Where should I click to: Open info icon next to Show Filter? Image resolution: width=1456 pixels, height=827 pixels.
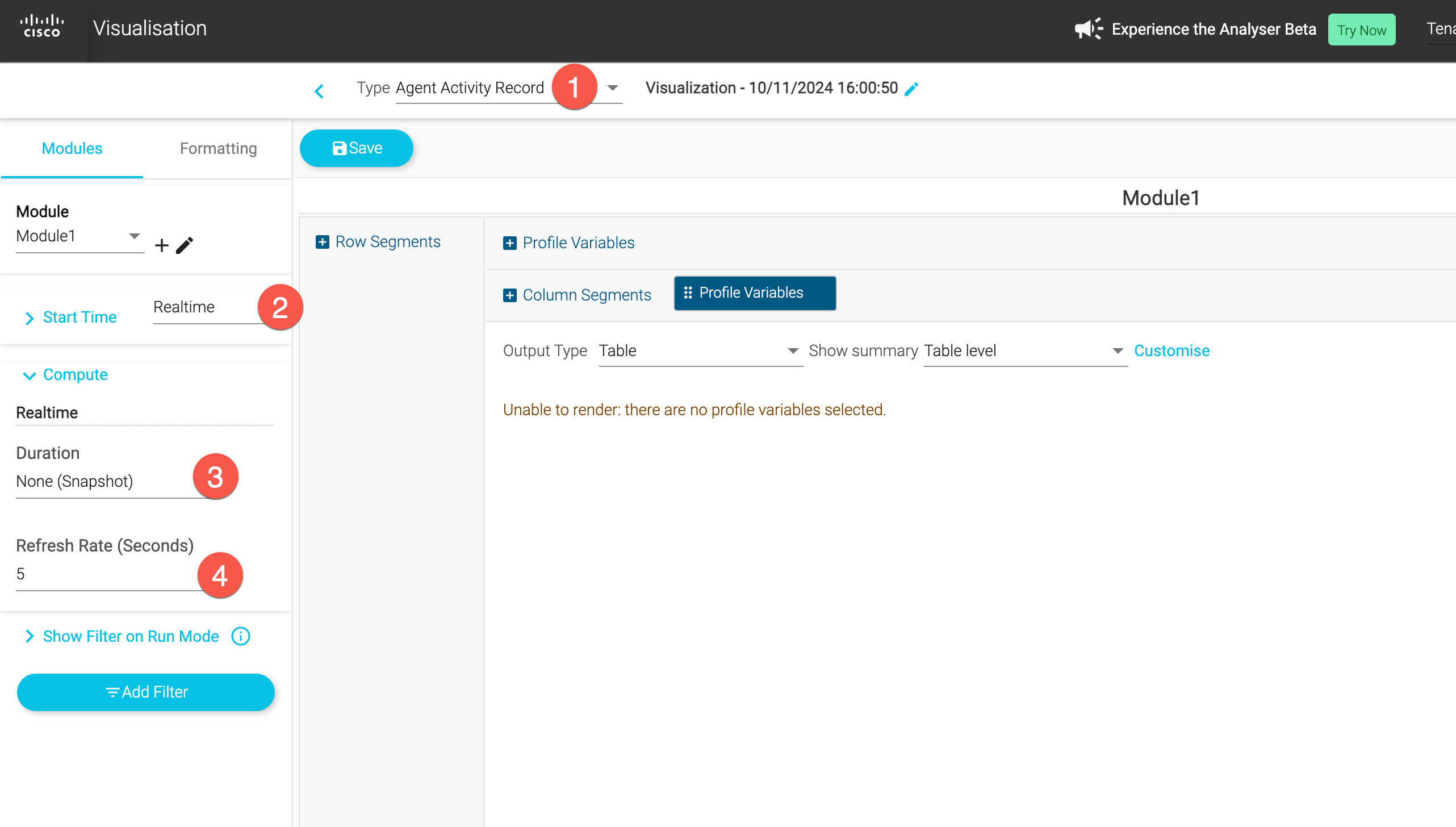[241, 636]
